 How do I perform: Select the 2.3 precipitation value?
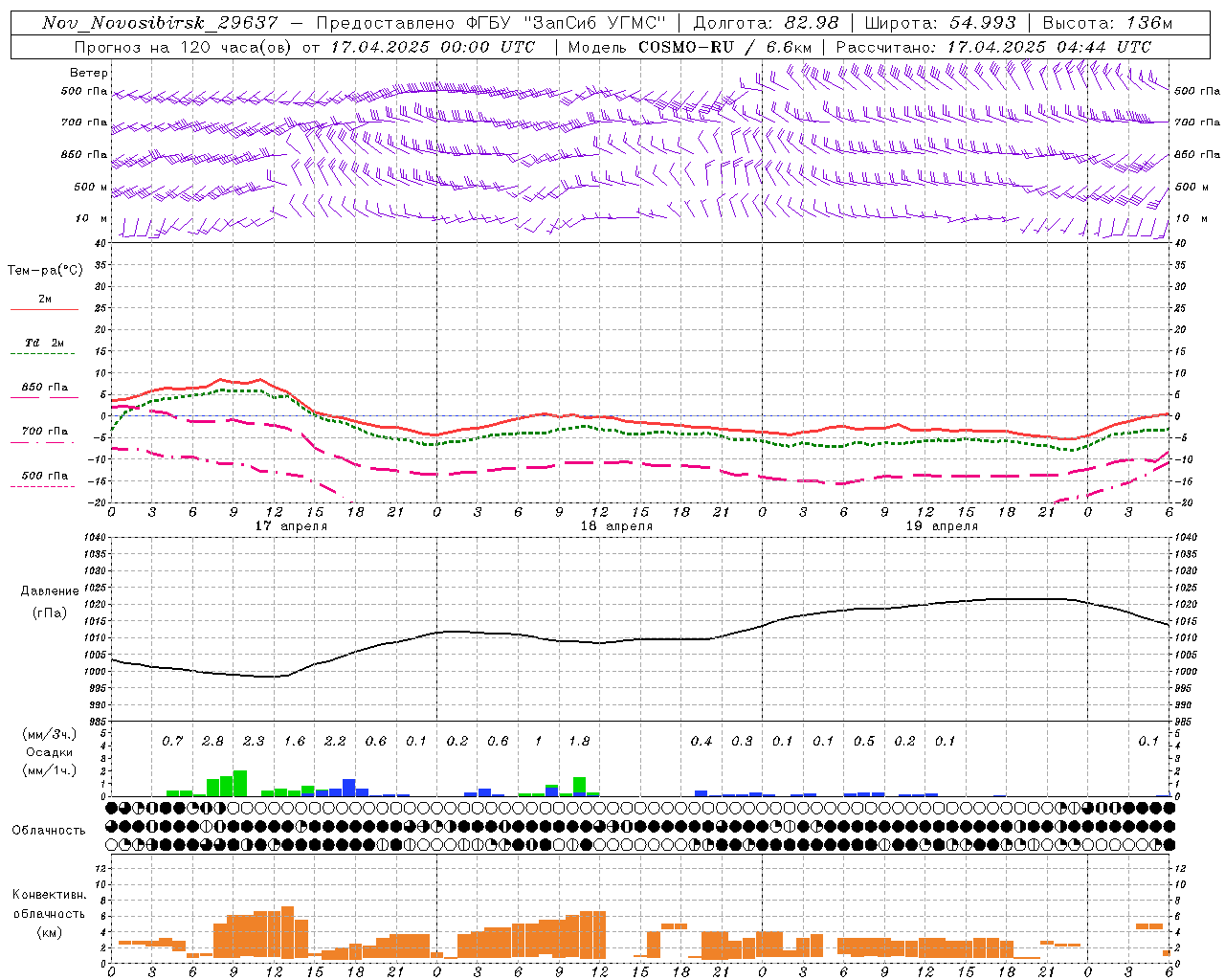coord(254,741)
